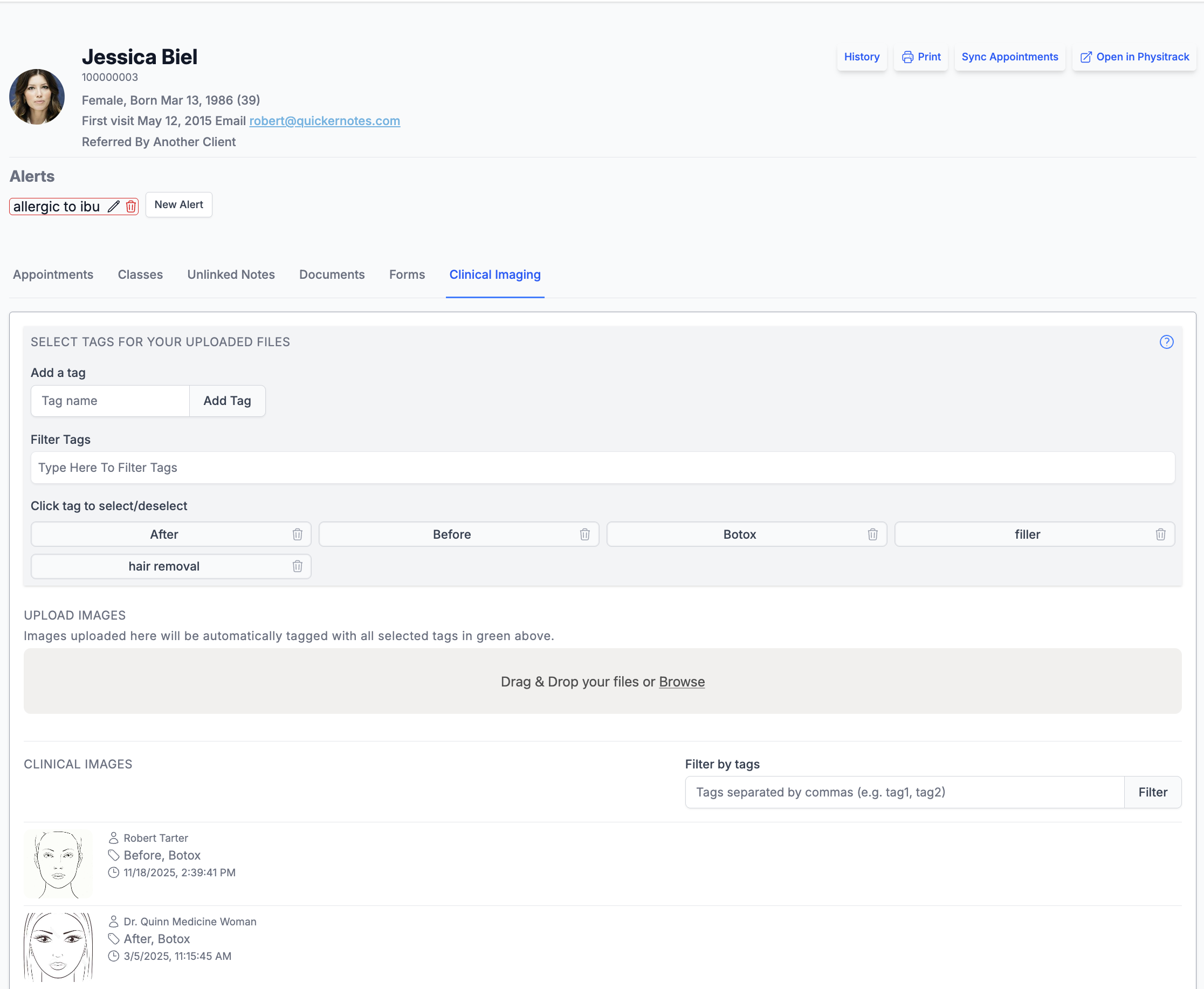Image resolution: width=1204 pixels, height=989 pixels.
Task: Toggle the After tag selection
Action: tap(164, 534)
